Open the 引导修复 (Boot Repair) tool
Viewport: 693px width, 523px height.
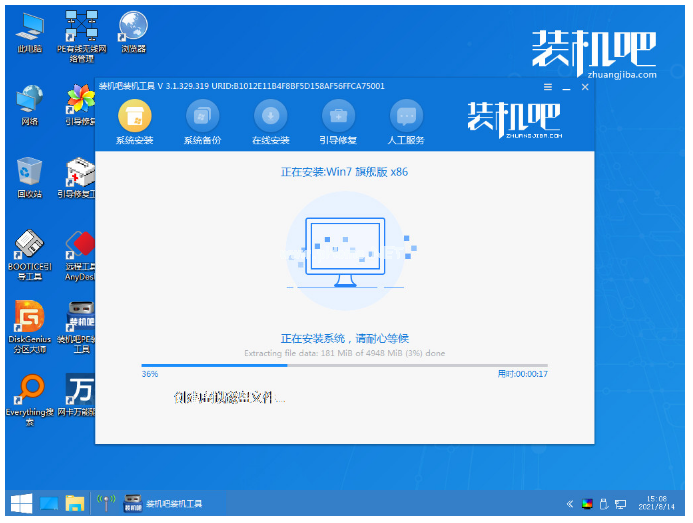[338, 114]
